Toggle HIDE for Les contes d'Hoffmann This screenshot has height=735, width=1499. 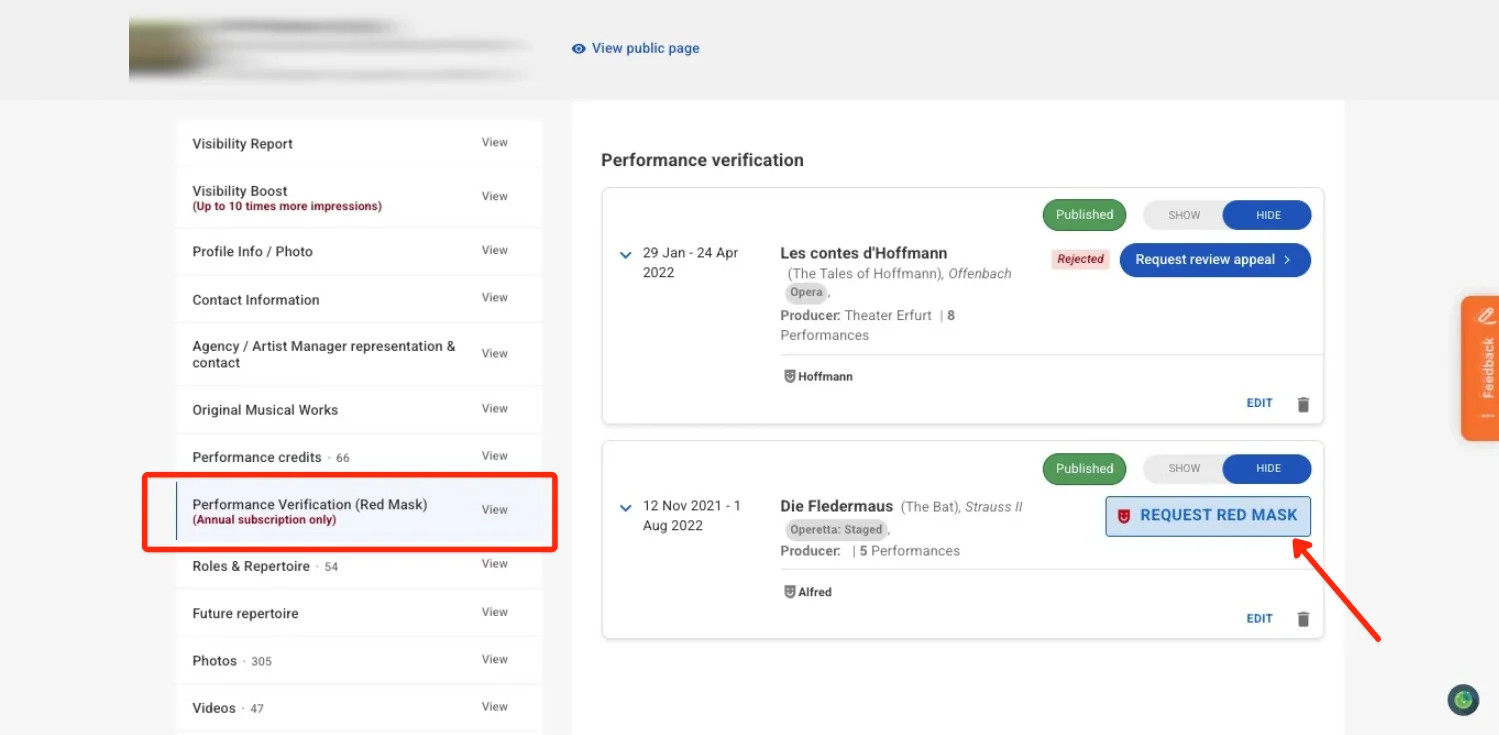(x=1268, y=215)
